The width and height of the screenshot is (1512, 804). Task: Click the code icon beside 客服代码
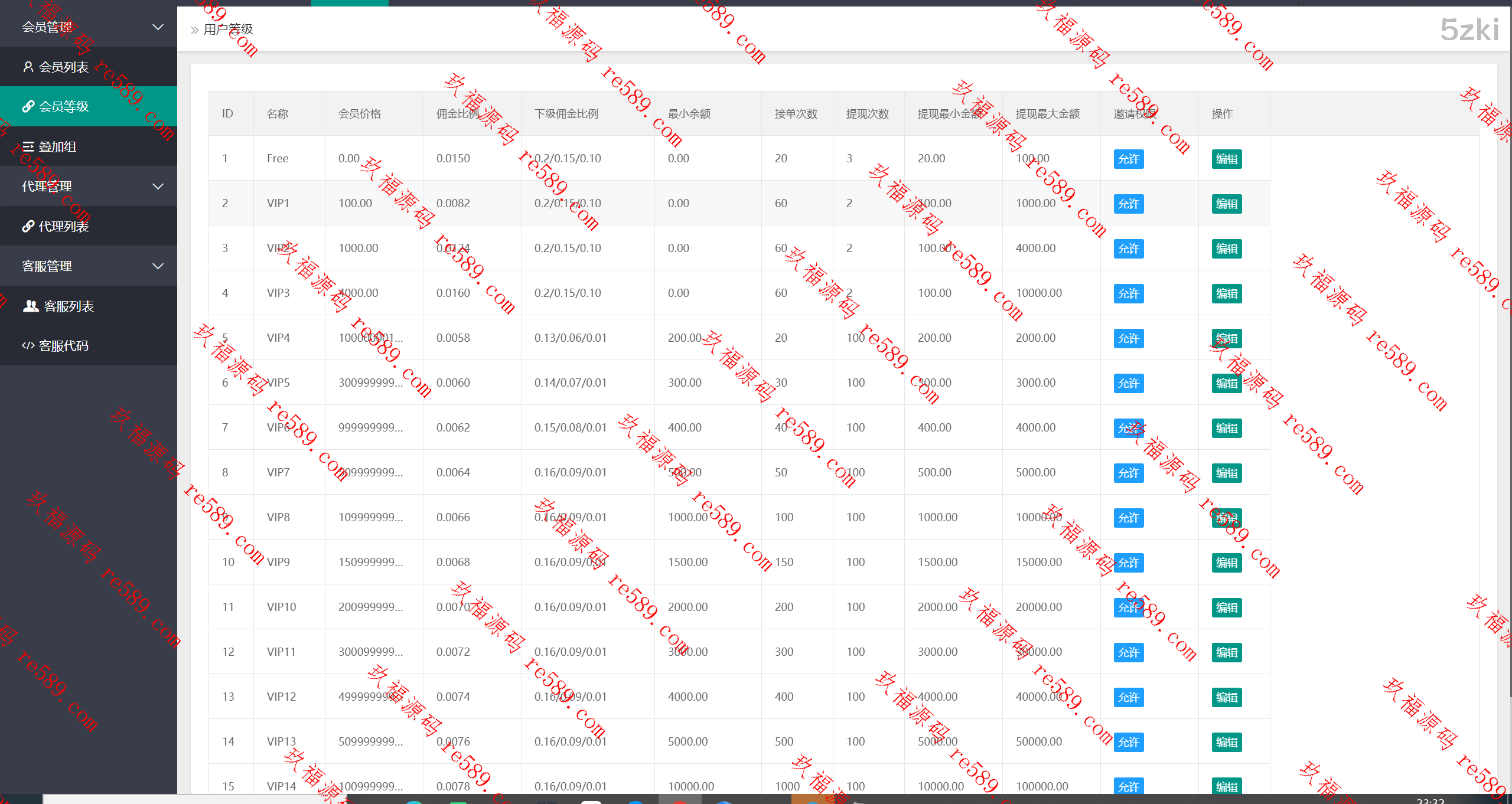[x=28, y=345]
